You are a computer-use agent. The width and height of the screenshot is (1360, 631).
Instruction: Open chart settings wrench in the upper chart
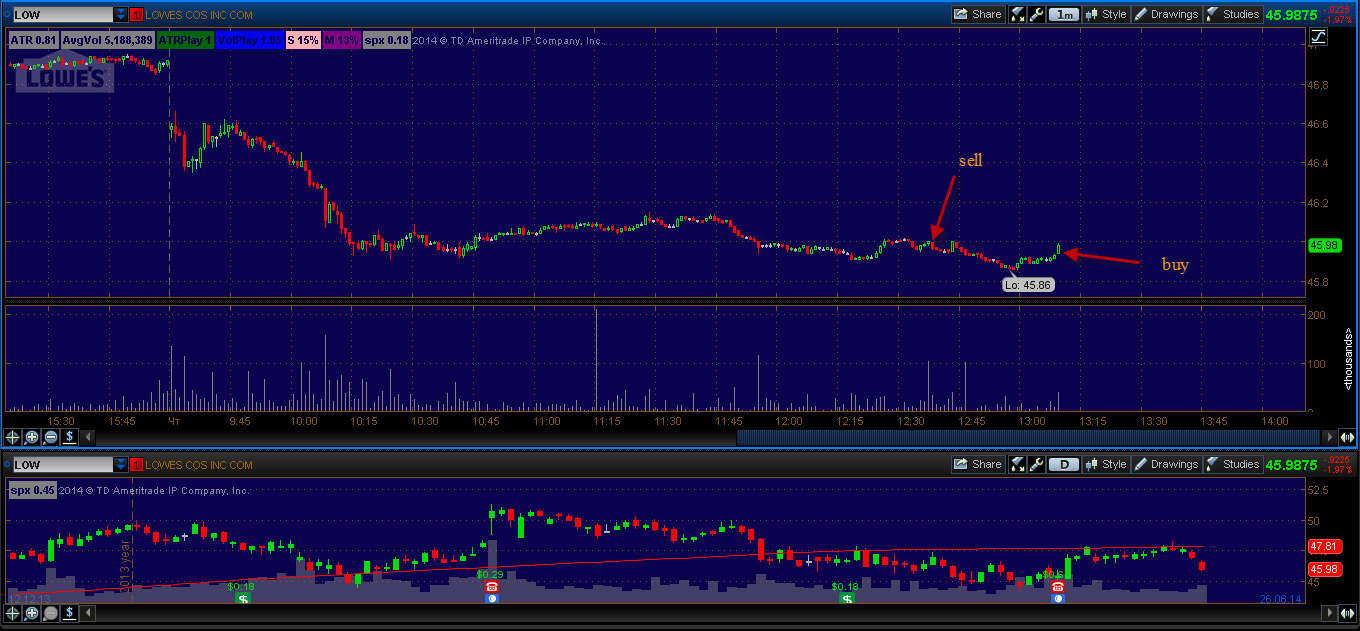[x=1037, y=14]
